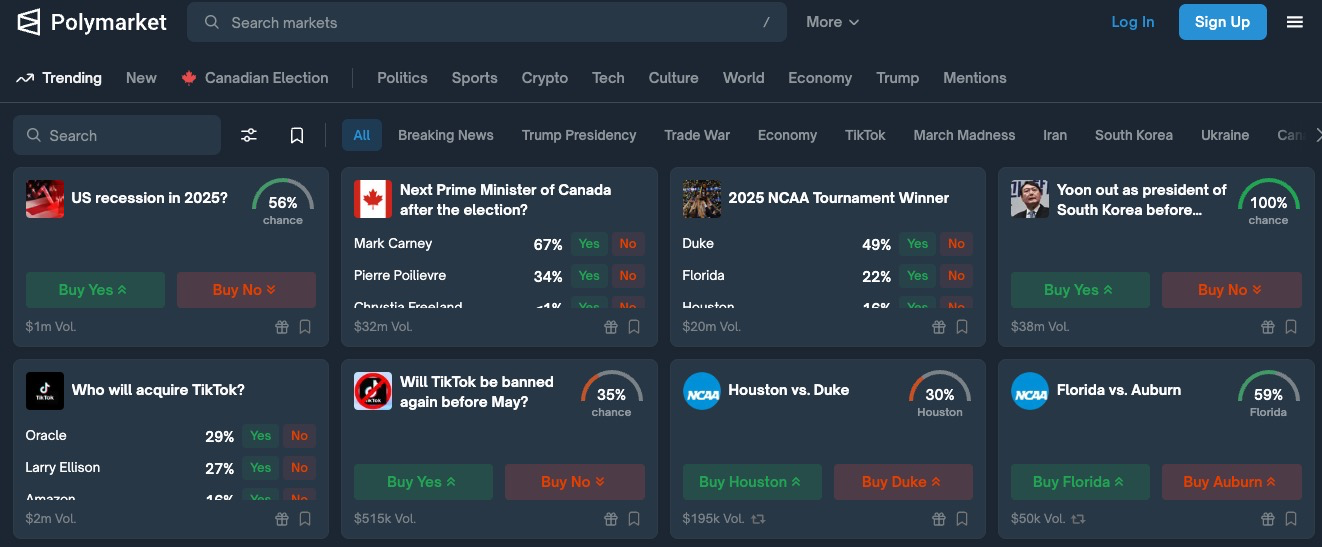
Task: Click the gift icon on US recession card
Action: pos(282,327)
